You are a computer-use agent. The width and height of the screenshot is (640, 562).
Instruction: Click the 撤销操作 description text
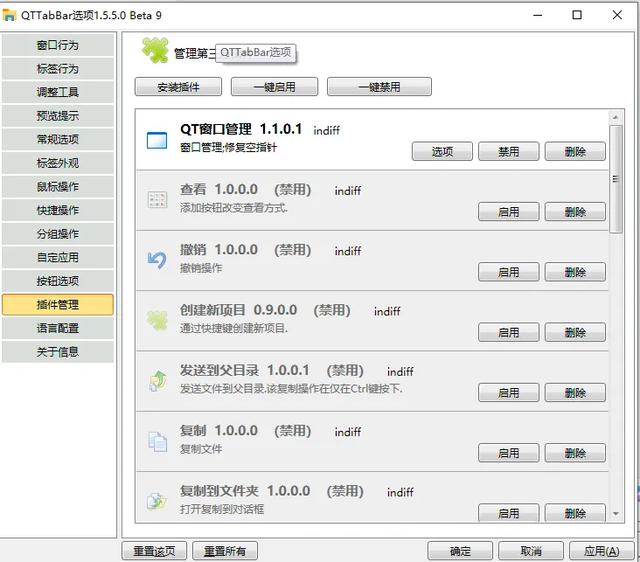(201, 268)
